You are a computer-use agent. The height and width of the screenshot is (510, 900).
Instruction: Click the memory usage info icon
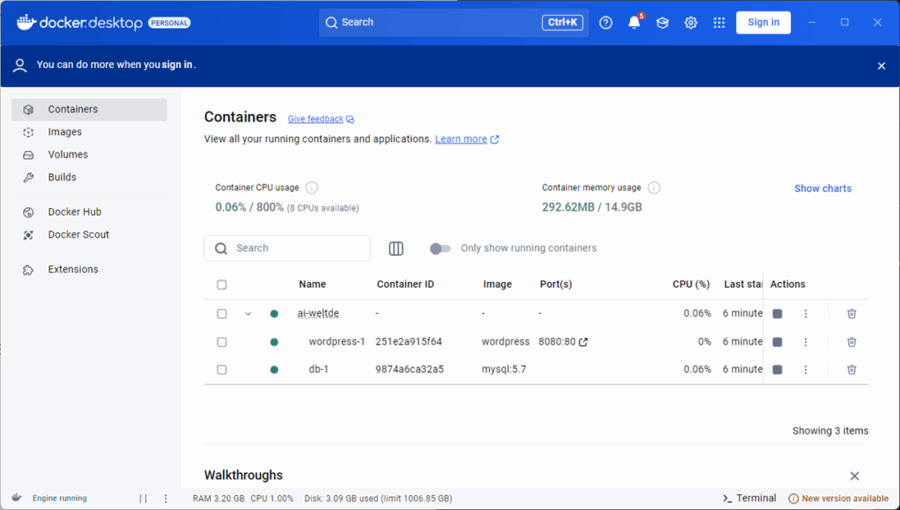[654, 188]
